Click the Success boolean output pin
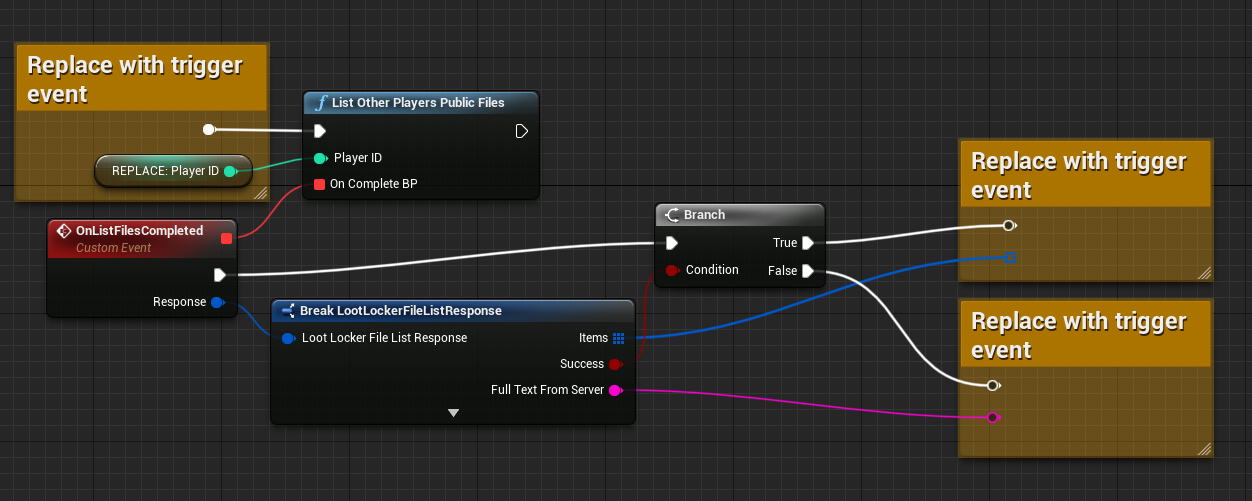The width and height of the screenshot is (1252, 501). [615, 364]
